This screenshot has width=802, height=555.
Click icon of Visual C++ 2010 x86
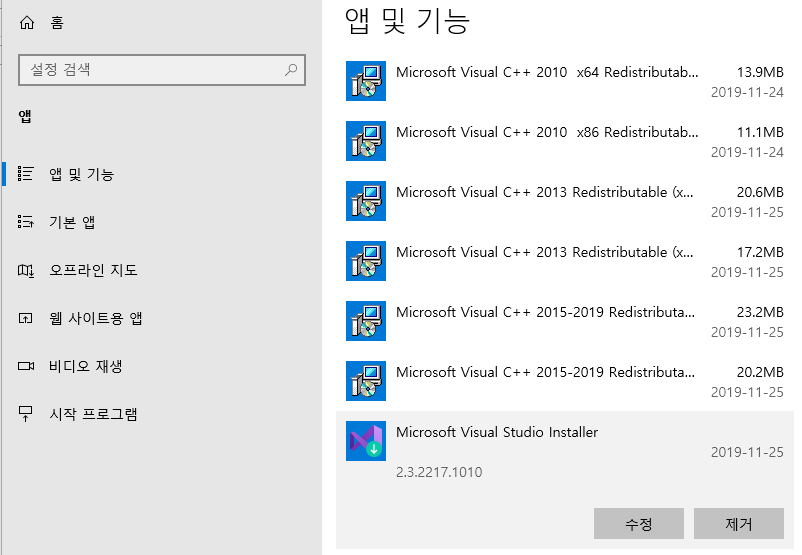(x=366, y=141)
